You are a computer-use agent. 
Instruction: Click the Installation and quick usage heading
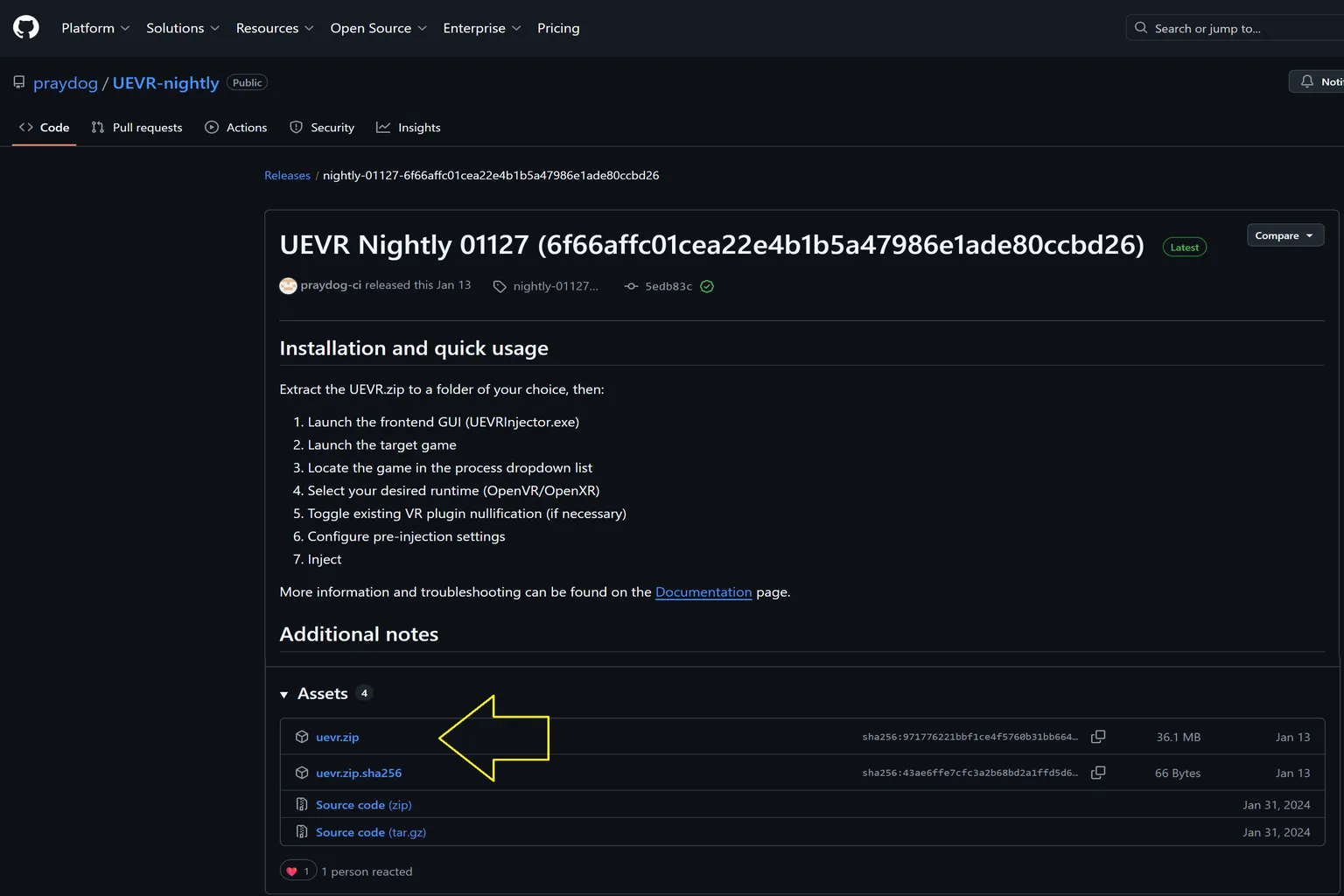pos(414,348)
